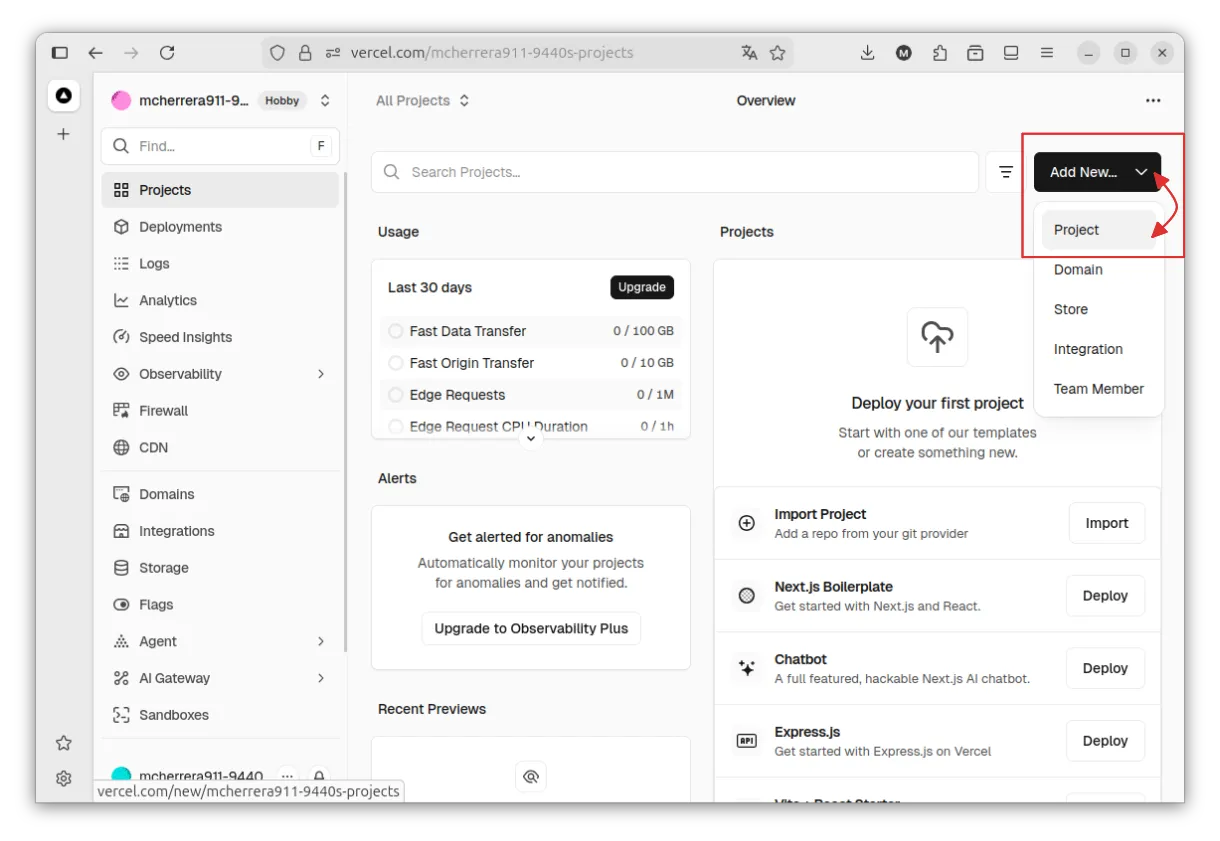Click the plus icon in left rail
The image size is (1220, 841).
pos(63,134)
